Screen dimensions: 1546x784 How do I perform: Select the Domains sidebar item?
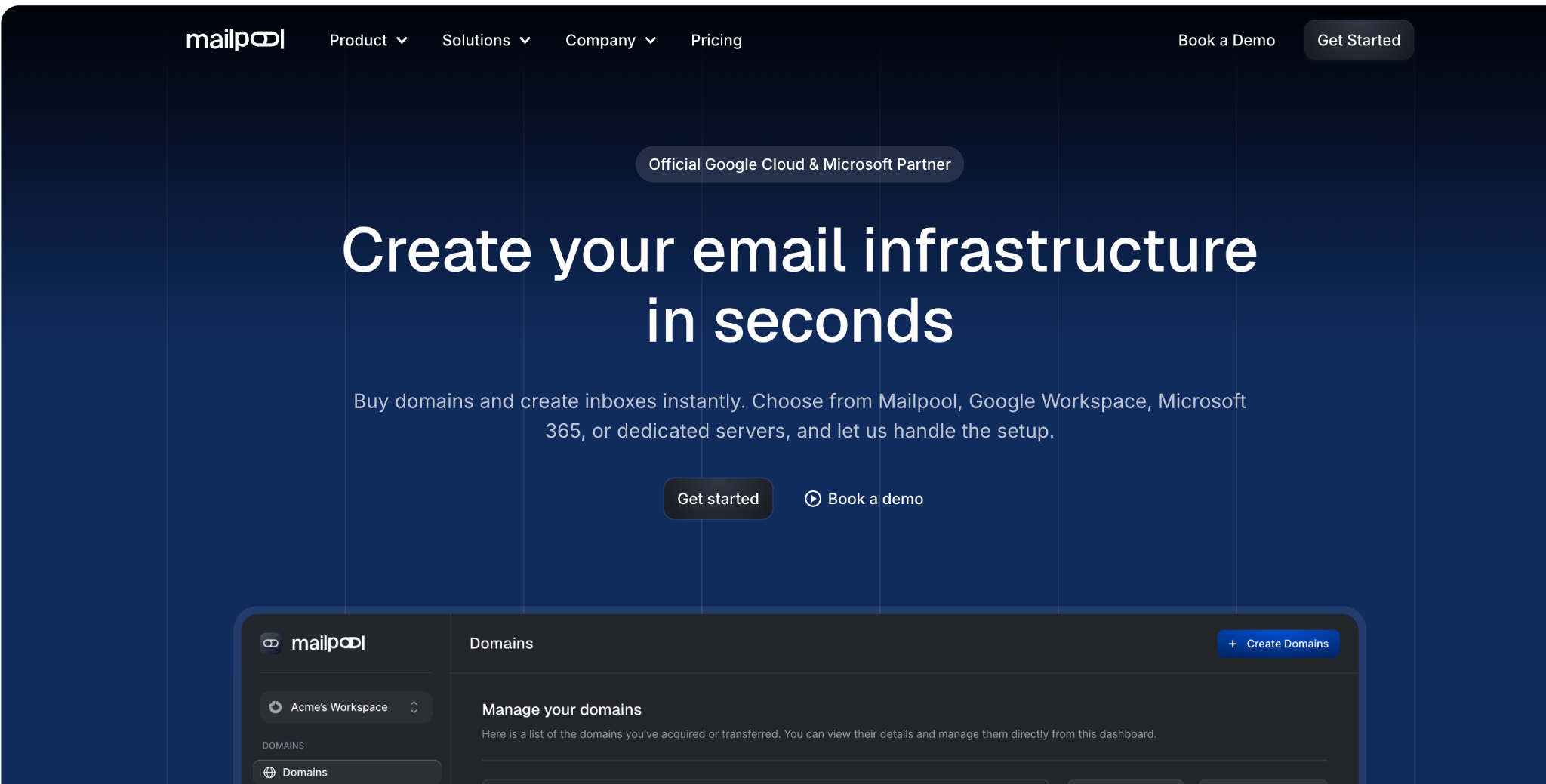click(x=347, y=772)
